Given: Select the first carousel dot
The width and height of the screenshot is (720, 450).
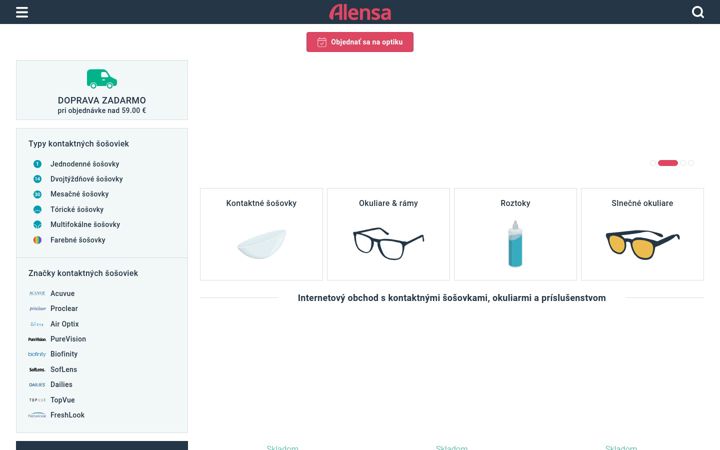Looking at the screenshot, I should click(x=653, y=163).
